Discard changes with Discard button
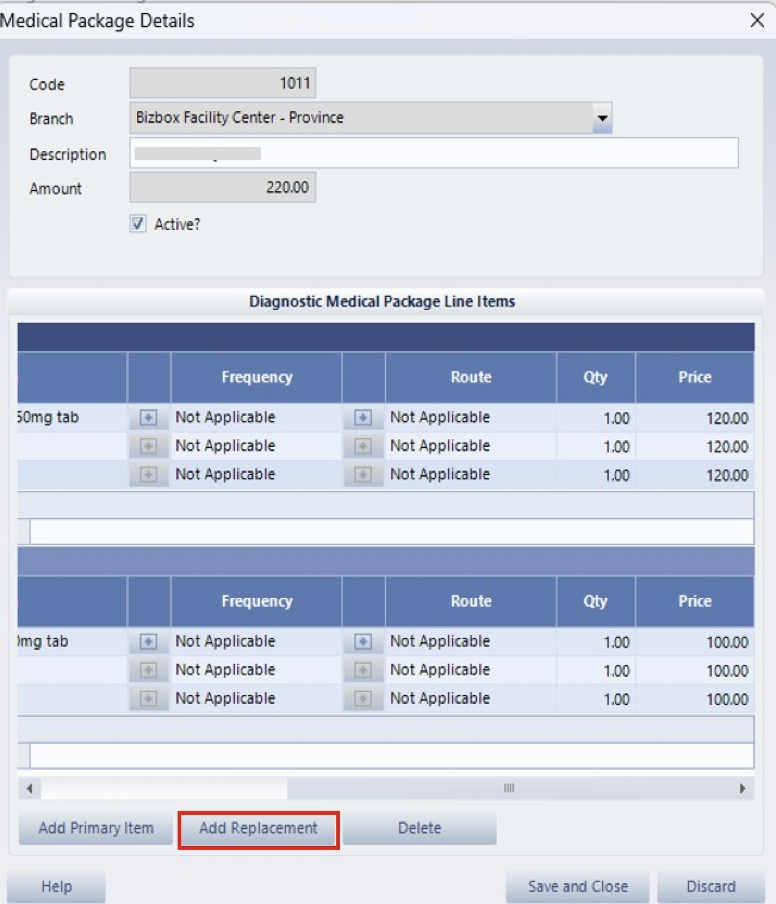Viewport: 776px width, 904px height. (710, 886)
